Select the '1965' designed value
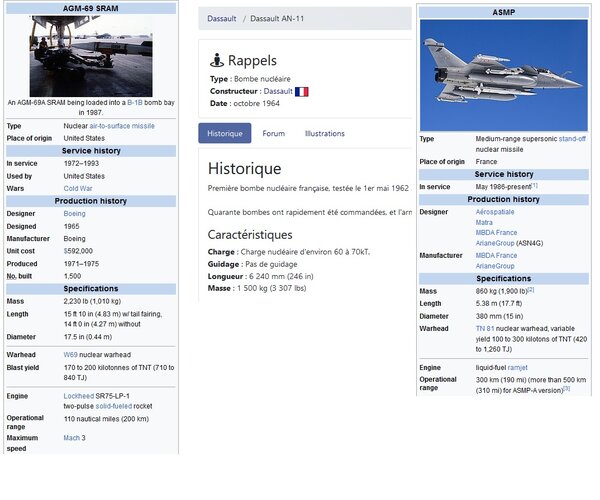This screenshot has height=500, width=600. pos(72,226)
